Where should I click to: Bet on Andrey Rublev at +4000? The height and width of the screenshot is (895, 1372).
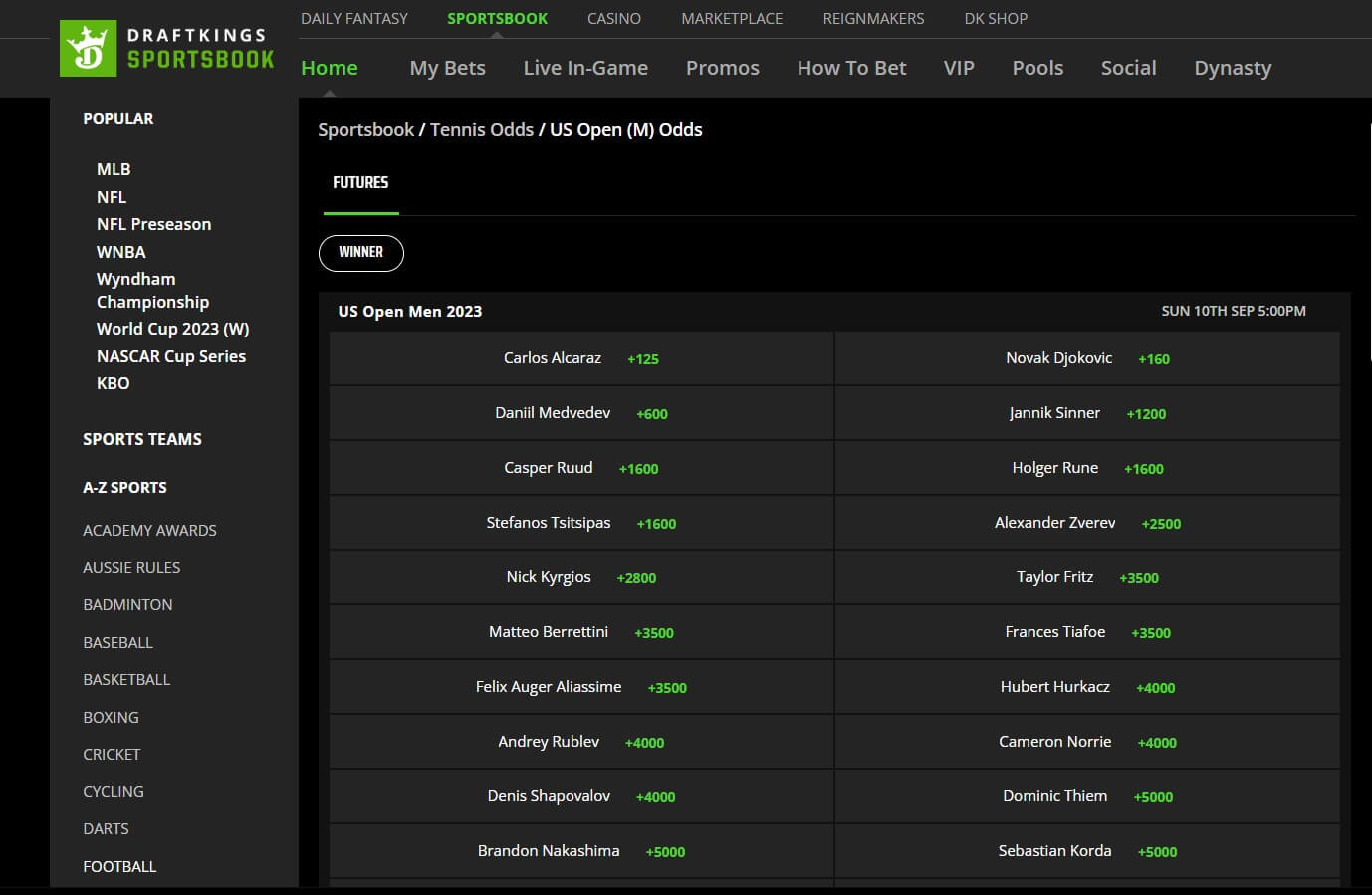[x=581, y=742]
